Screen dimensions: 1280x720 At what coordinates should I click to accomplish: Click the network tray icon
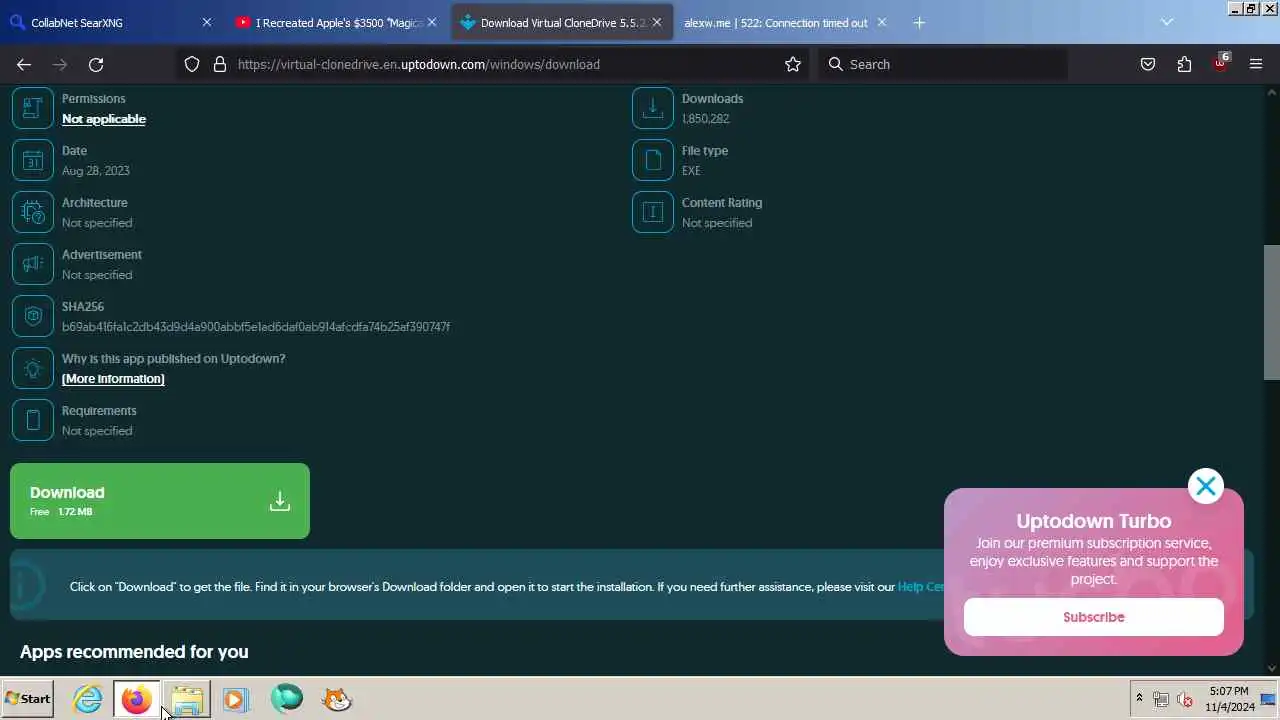coord(1161,699)
